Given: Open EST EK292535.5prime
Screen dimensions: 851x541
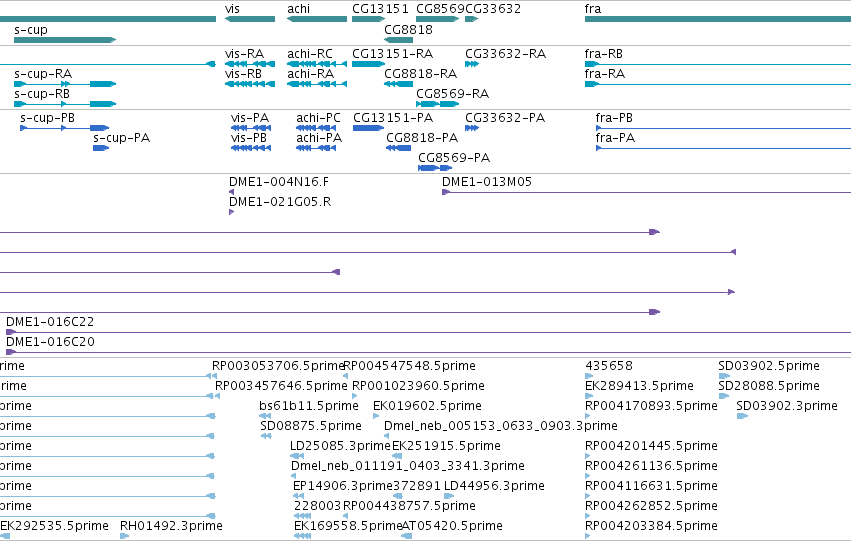Looking at the screenshot, I should (54, 526).
